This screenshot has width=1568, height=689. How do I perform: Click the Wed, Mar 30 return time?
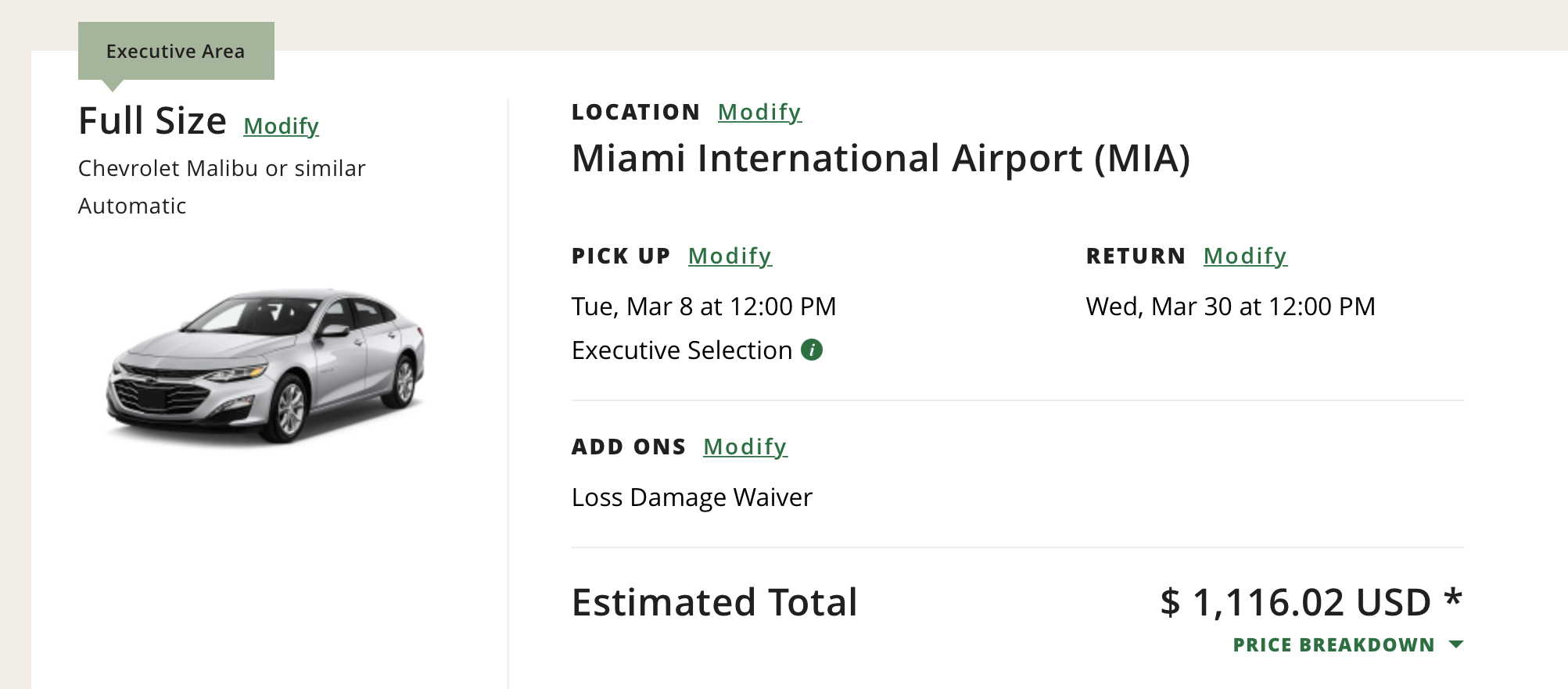coord(1230,307)
